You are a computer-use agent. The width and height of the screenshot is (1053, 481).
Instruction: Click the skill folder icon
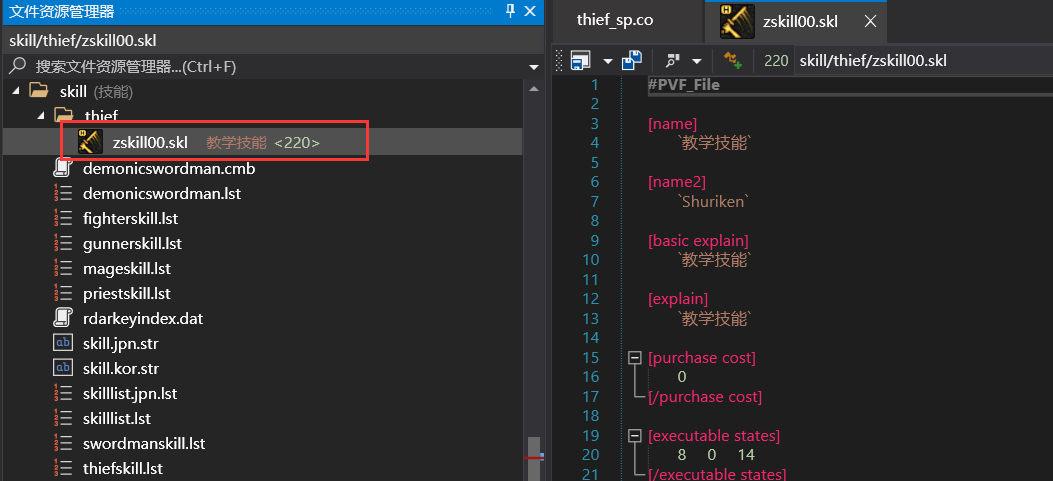(x=39, y=90)
